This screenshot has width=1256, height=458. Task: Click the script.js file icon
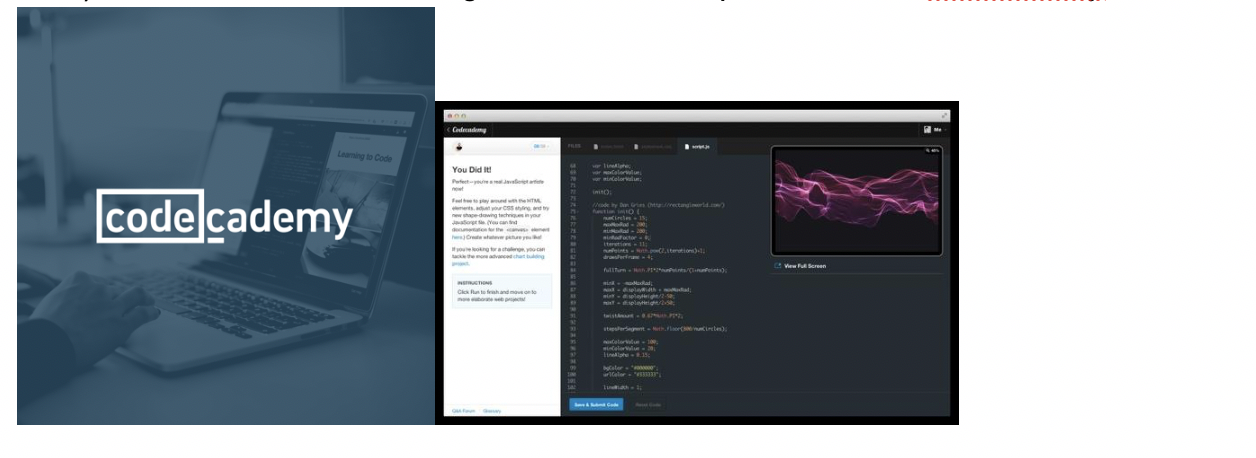[x=687, y=147]
